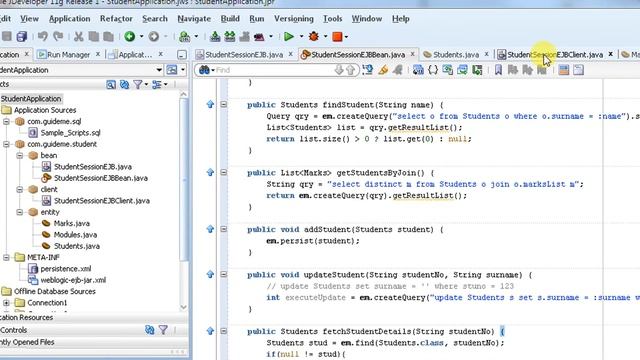The image size is (640, 360).
Task: Expand the Connection1 node
Action: (x=6, y=303)
